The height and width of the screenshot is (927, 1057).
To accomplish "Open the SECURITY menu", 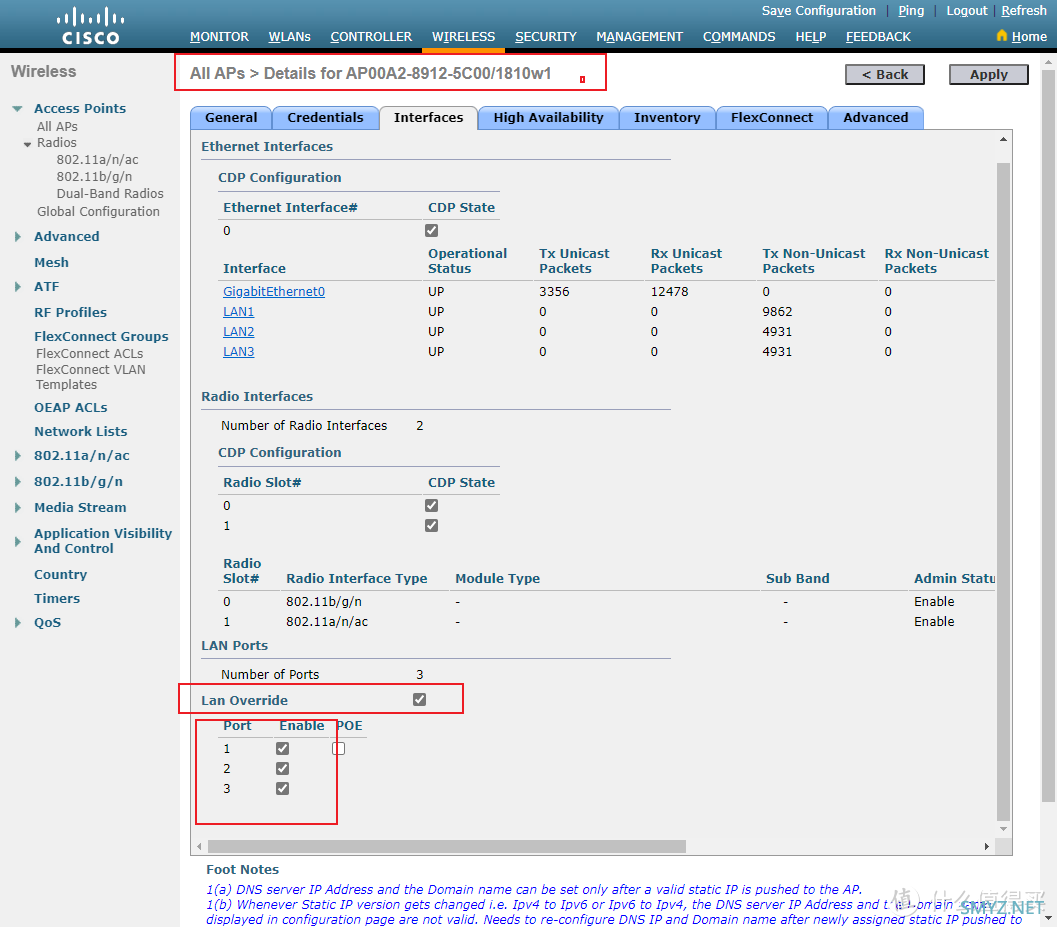I will (546, 36).
